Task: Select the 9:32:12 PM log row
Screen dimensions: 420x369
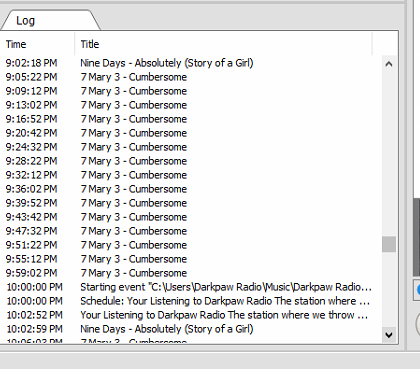Action: [x=191, y=175]
